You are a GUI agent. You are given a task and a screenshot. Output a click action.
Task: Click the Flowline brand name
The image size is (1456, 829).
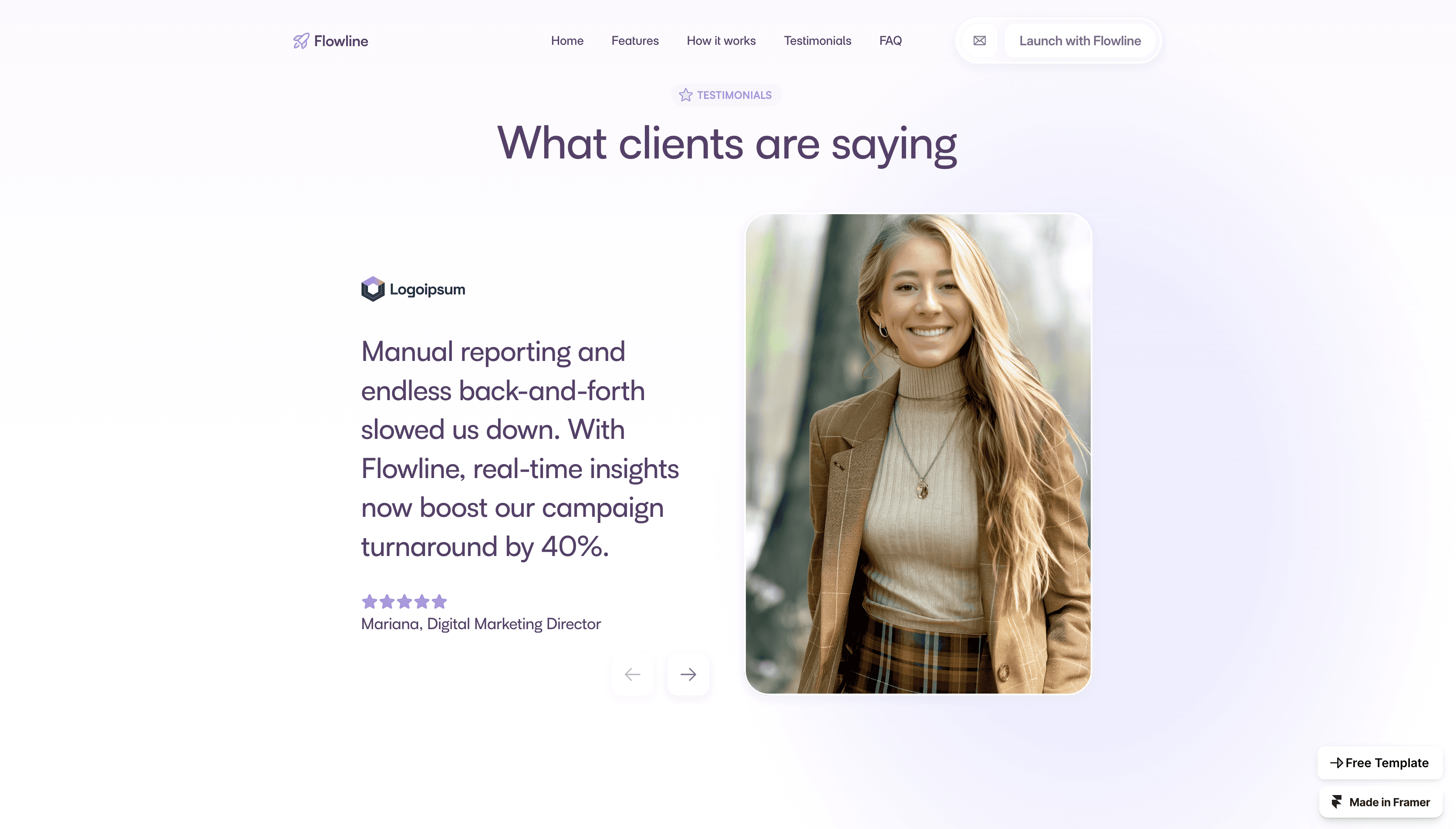tap(341, 41)
